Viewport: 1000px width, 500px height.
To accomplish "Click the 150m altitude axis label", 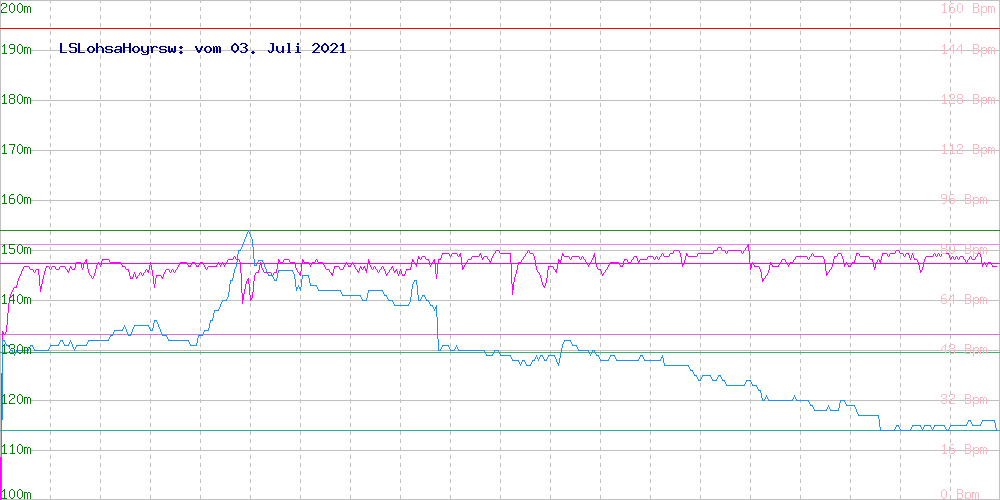I will (x=17, y=249).
